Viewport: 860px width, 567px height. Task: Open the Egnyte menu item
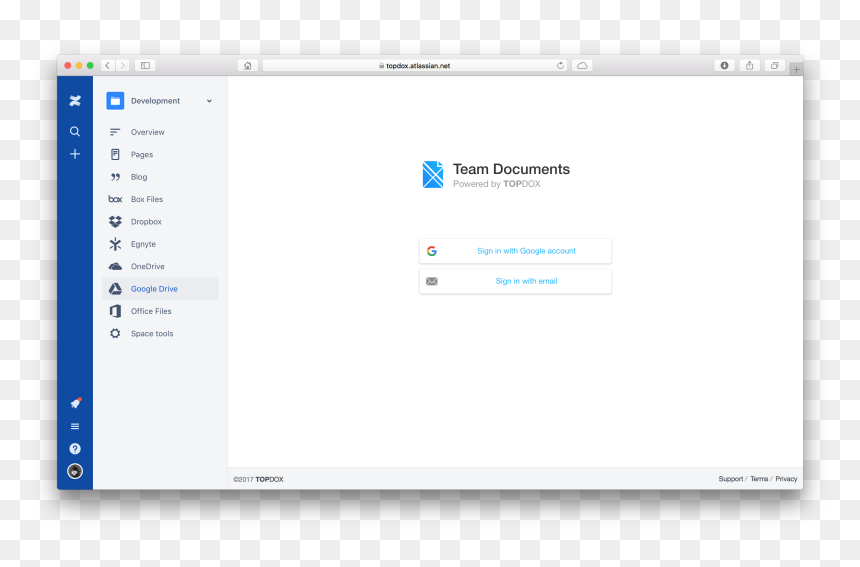tap(160, 244)
